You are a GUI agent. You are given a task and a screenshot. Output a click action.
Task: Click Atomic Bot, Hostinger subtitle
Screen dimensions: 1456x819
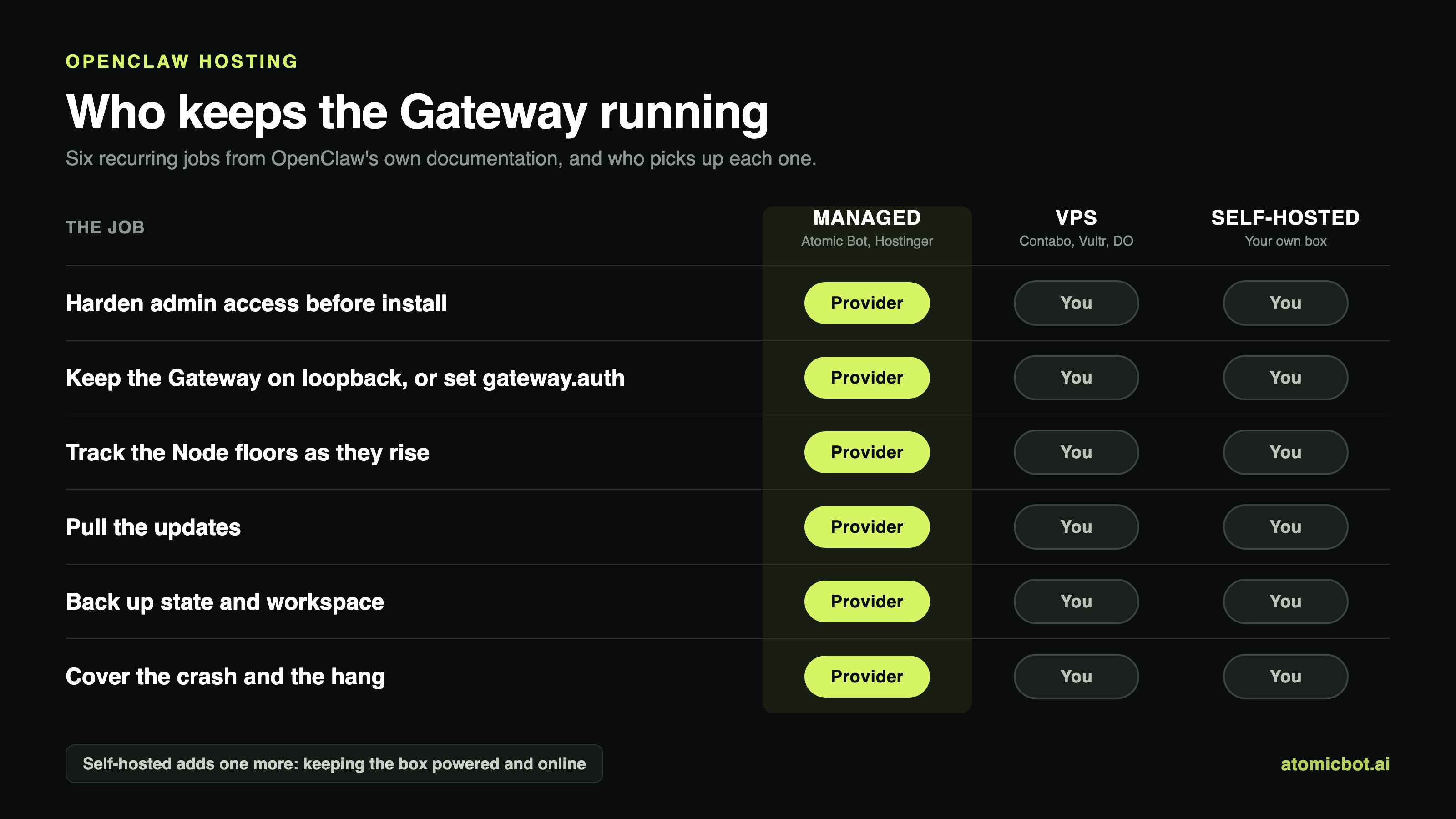point(867,241)
